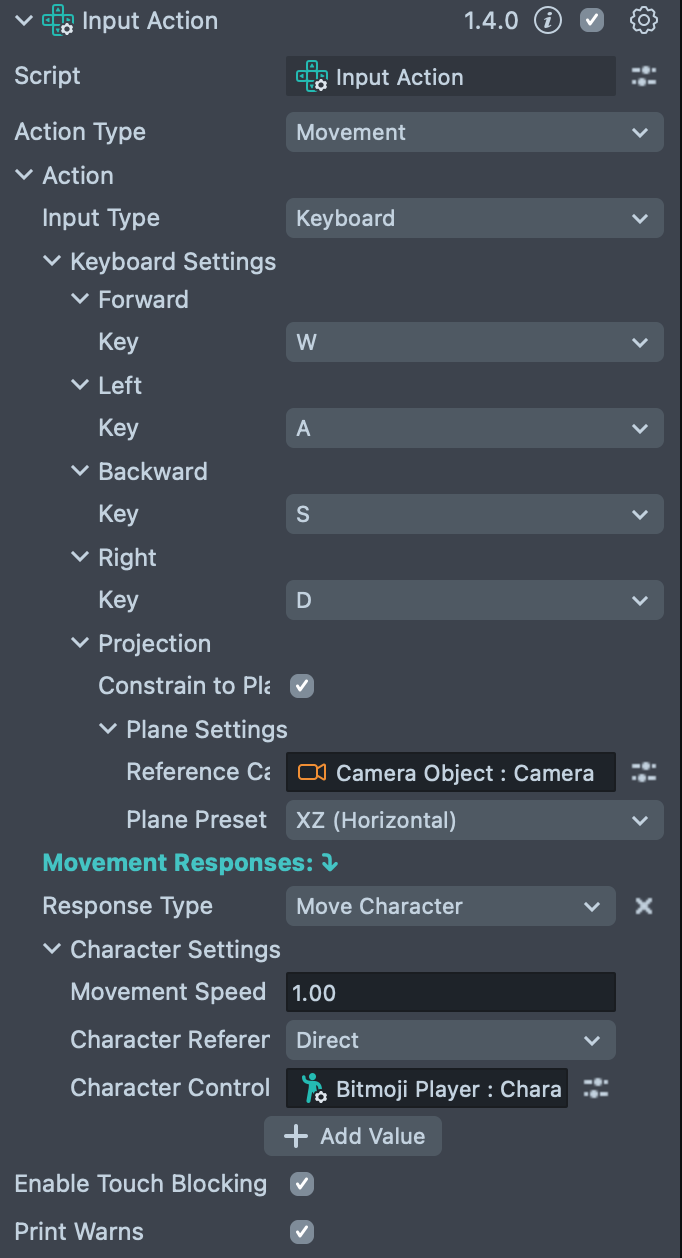Open the Plane Preset dropdown

coord(474,821)
